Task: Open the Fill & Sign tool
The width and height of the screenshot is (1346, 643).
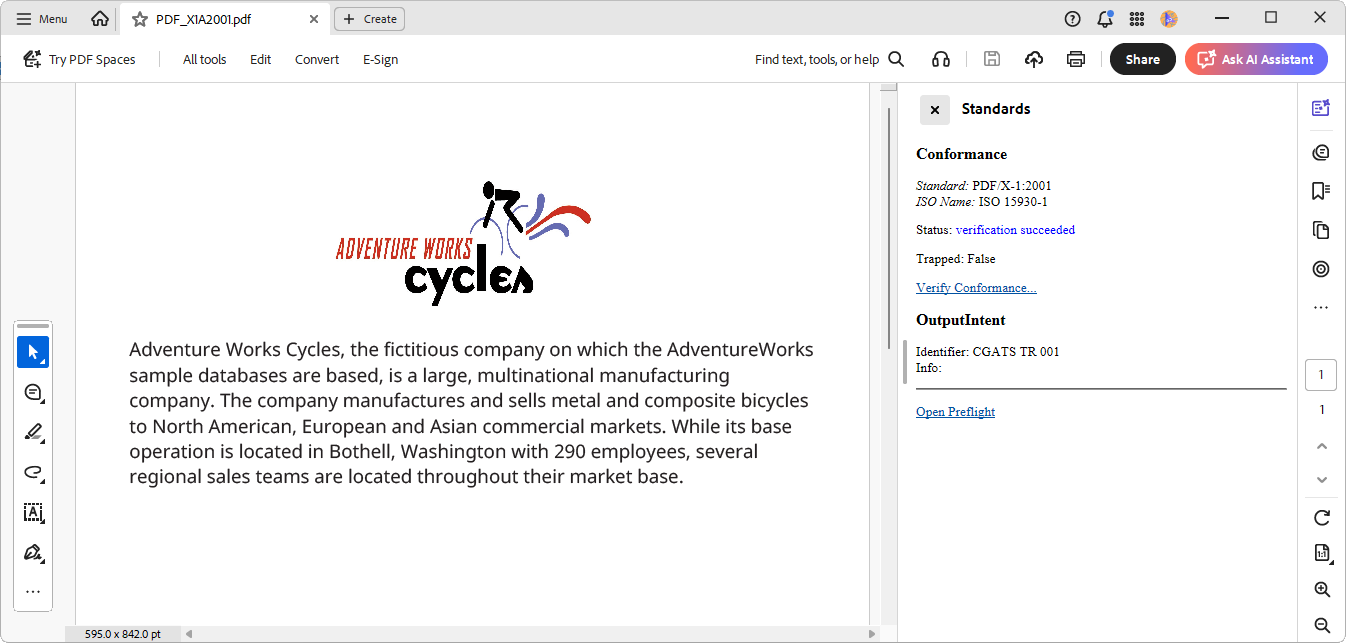Action: pos(33,553)
